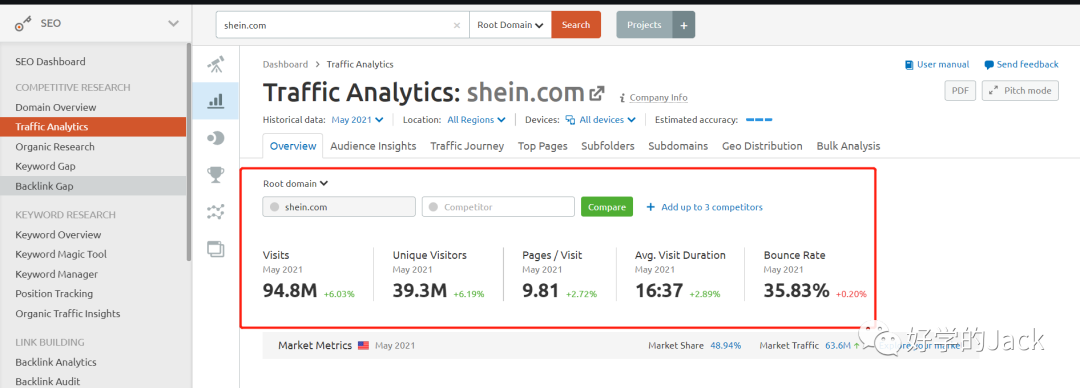
Task: Click the Competitor input field
Action: [498, 207]
